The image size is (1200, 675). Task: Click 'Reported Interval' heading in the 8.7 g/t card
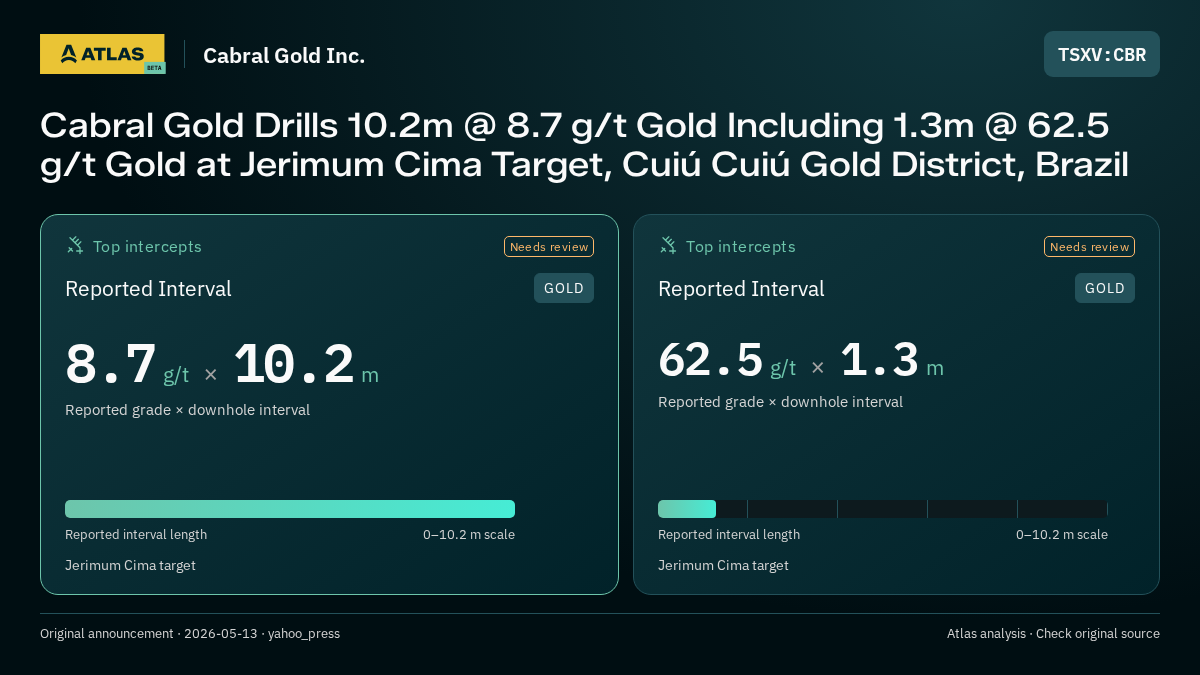(148, 289)
